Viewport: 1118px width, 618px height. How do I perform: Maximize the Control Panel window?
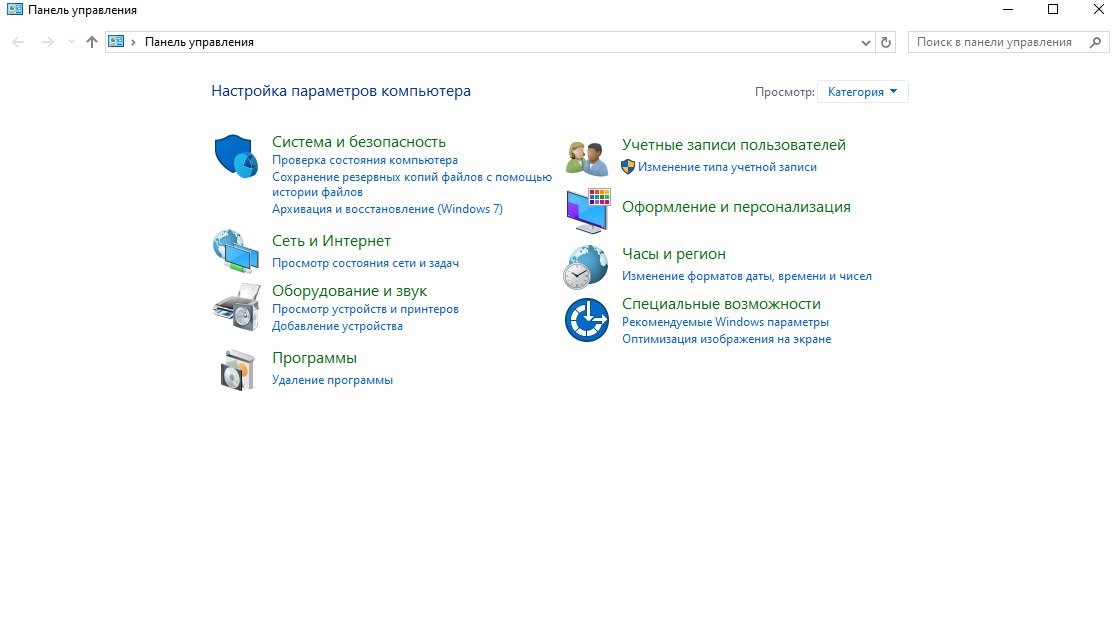pyautogui.click(x=1052, y=10)
